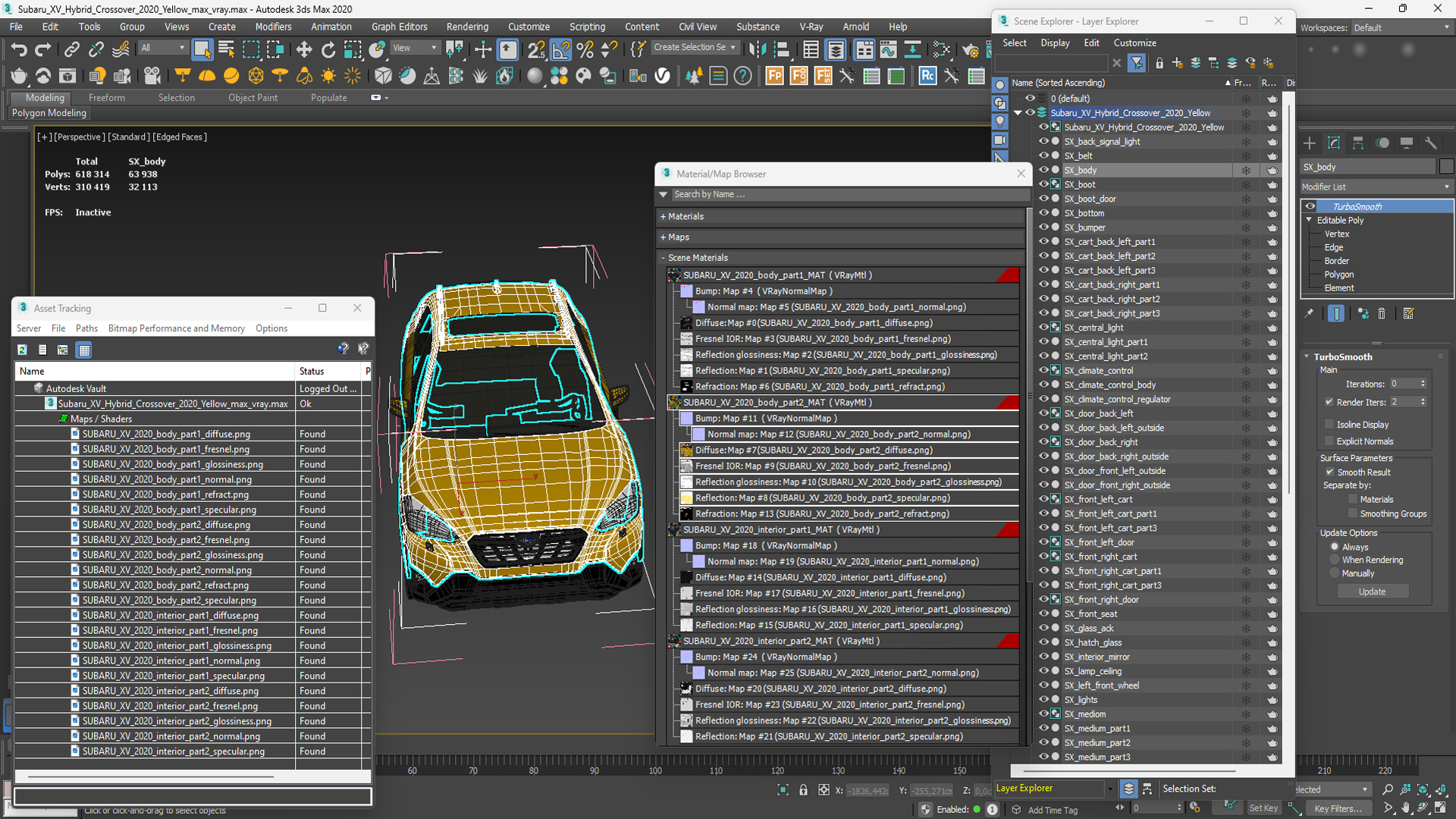The width and height of the screenshot is (1456, 819).
Task: Collapse the Editable Poly stack entry
Action: [1308, 220]
